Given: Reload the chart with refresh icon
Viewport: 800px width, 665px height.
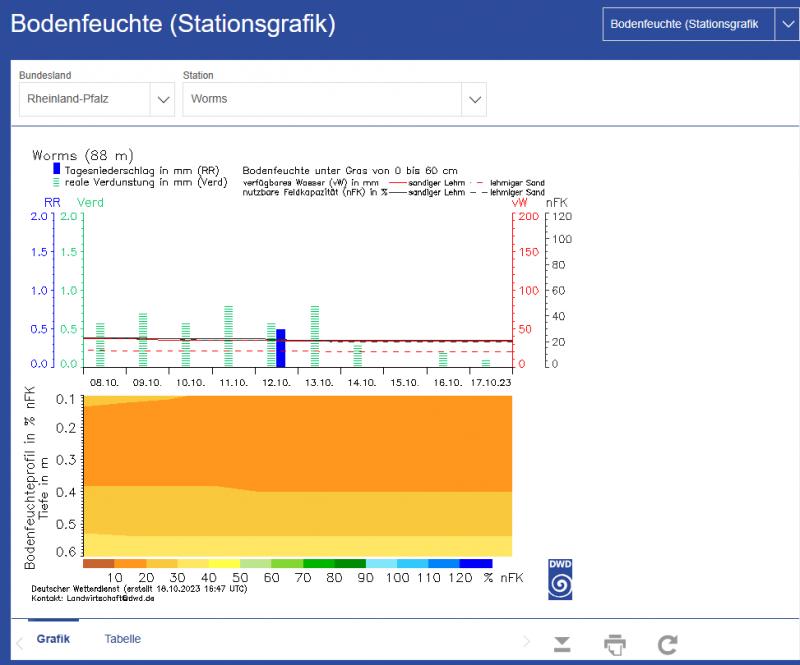Looking at the screenshot, I should tap(668, 644).
